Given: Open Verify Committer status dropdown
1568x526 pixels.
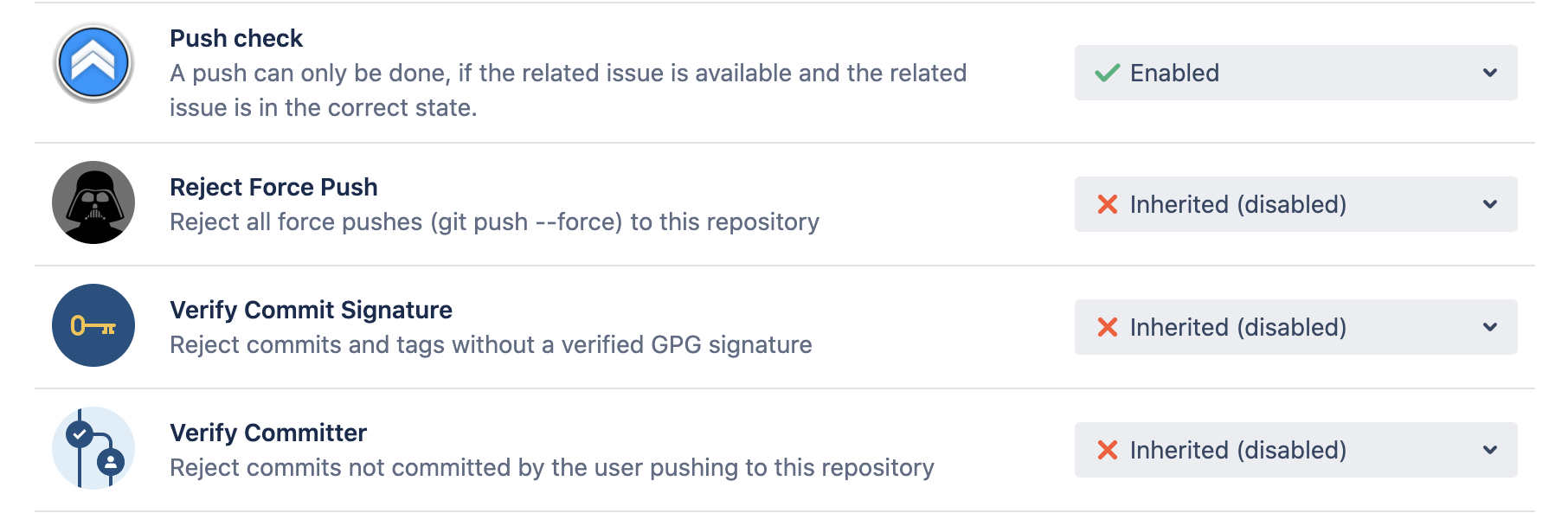Looking at the screenshot, I should 1295,450.
